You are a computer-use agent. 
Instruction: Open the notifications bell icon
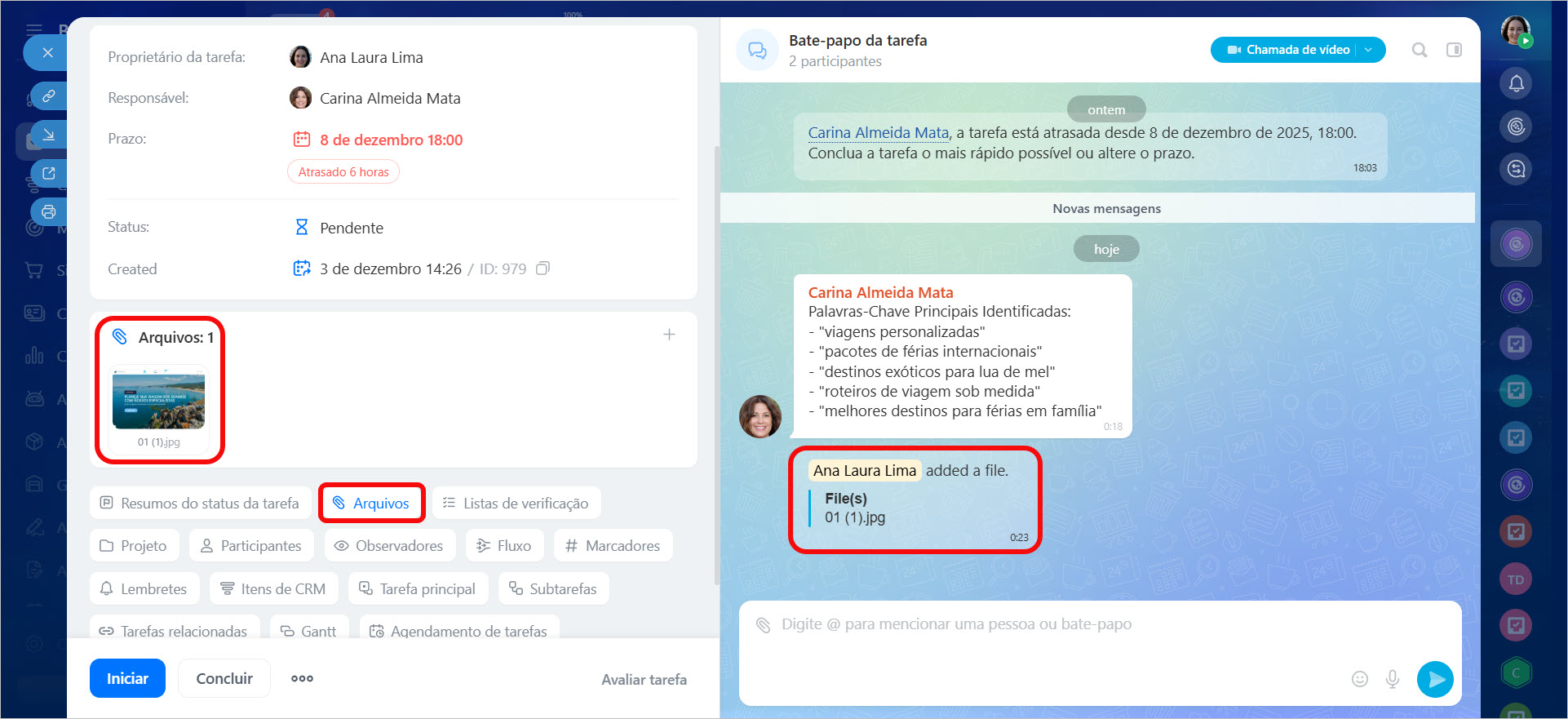[x=1516, y=83]
